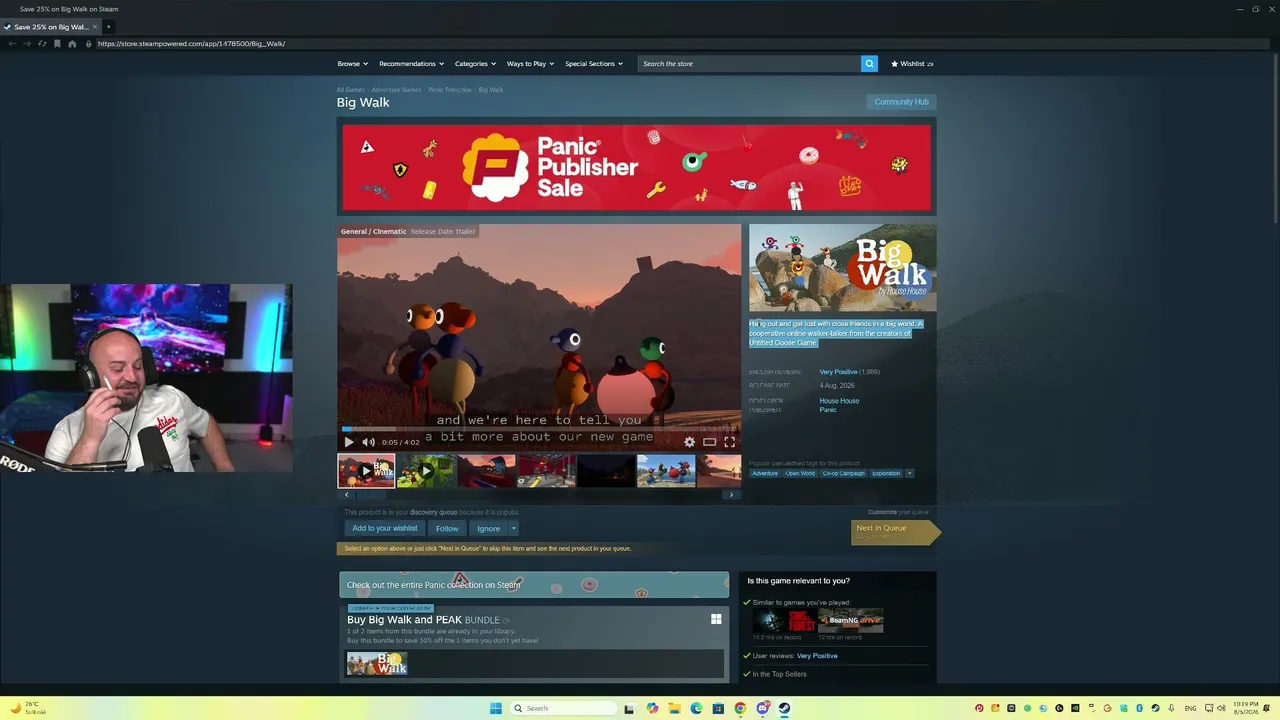Screen dimensions: 1280x720
Task: Open the Wishlist star link
Action: tap(912, 63)
